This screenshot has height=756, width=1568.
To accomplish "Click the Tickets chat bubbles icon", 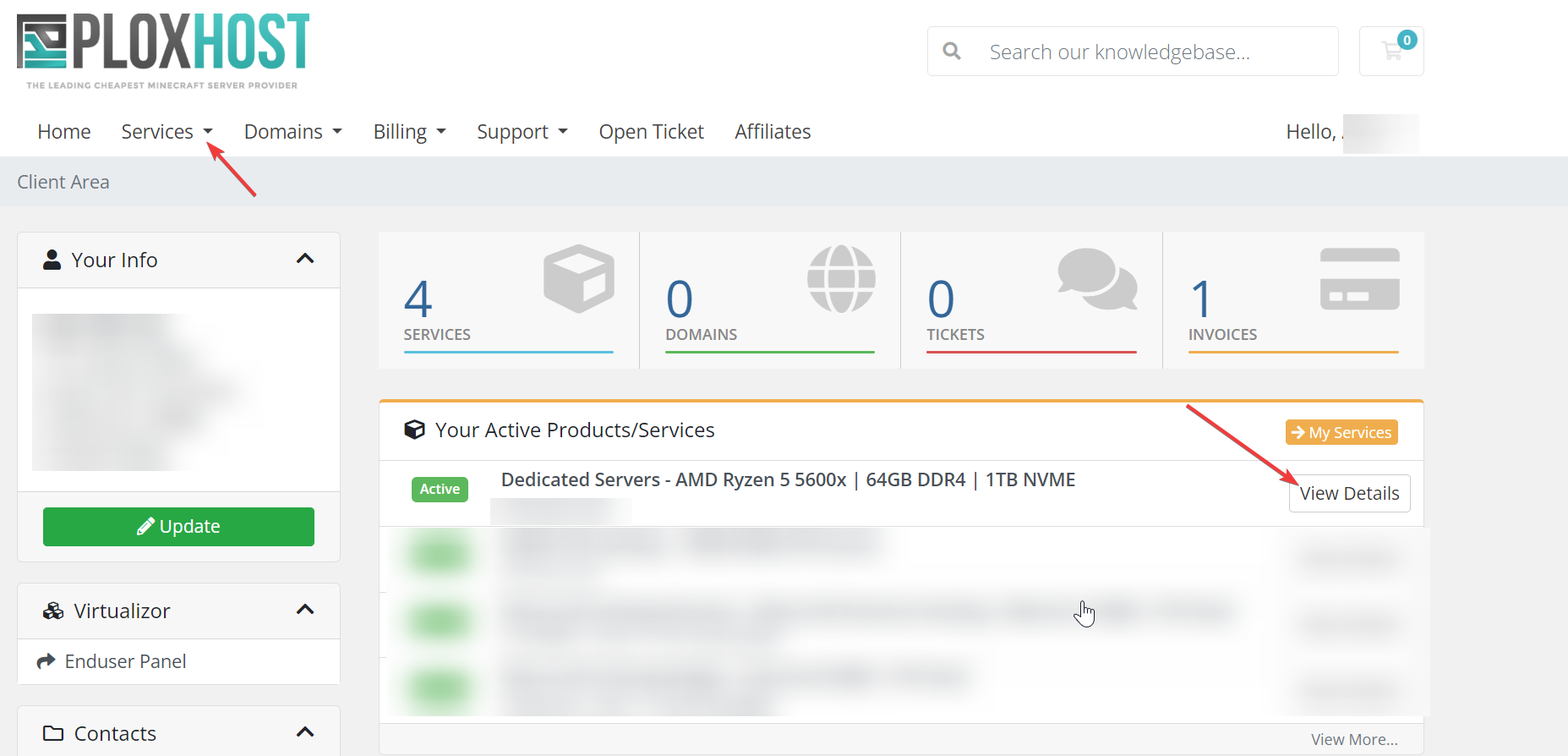I will tap(1097, 279).
